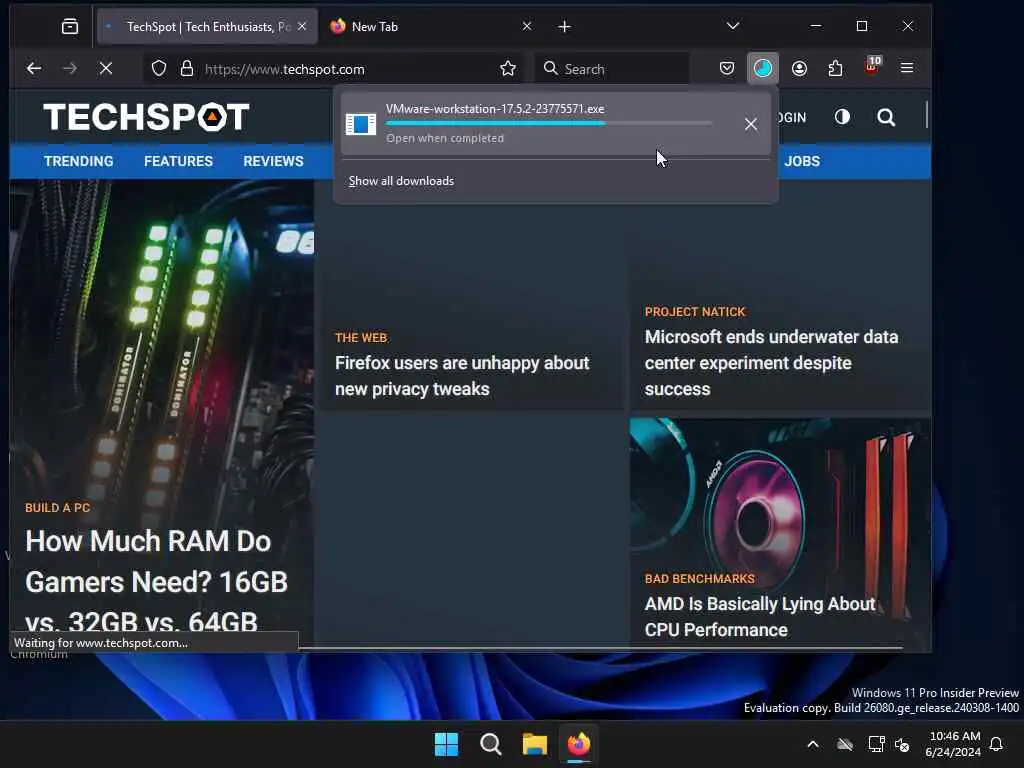
Task: Open 'How Much RAM Do Gamers Need' article
Action: coord(157,581)
